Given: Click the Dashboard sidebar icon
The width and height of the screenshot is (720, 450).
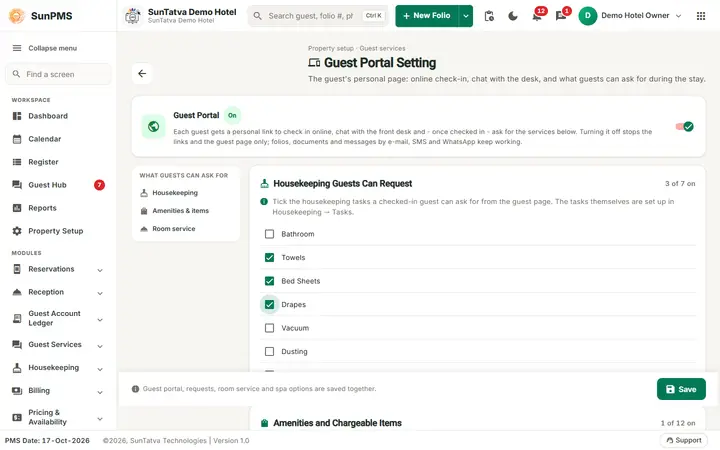Looking at the screenshot, I should [x=17, y=116].
